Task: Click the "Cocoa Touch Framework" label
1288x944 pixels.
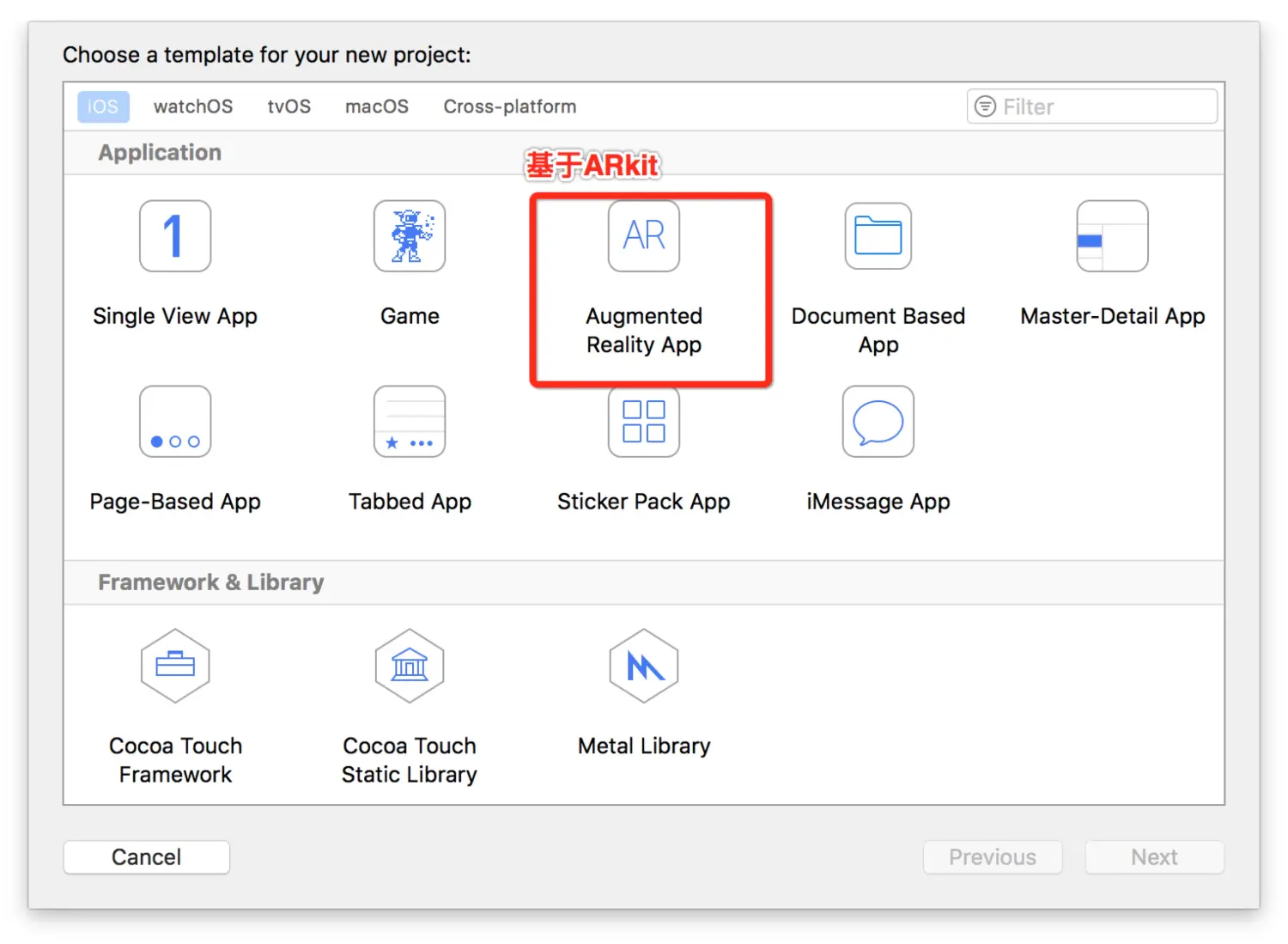Action: point(175,760)
